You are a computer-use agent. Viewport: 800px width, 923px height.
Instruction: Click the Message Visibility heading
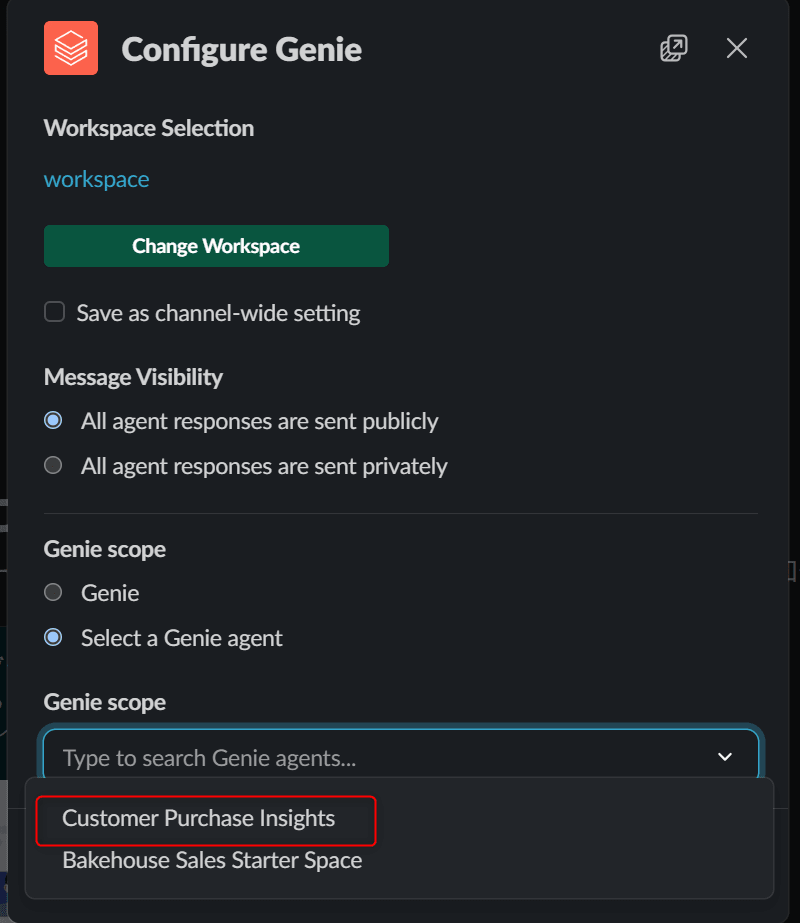[133, 377]
